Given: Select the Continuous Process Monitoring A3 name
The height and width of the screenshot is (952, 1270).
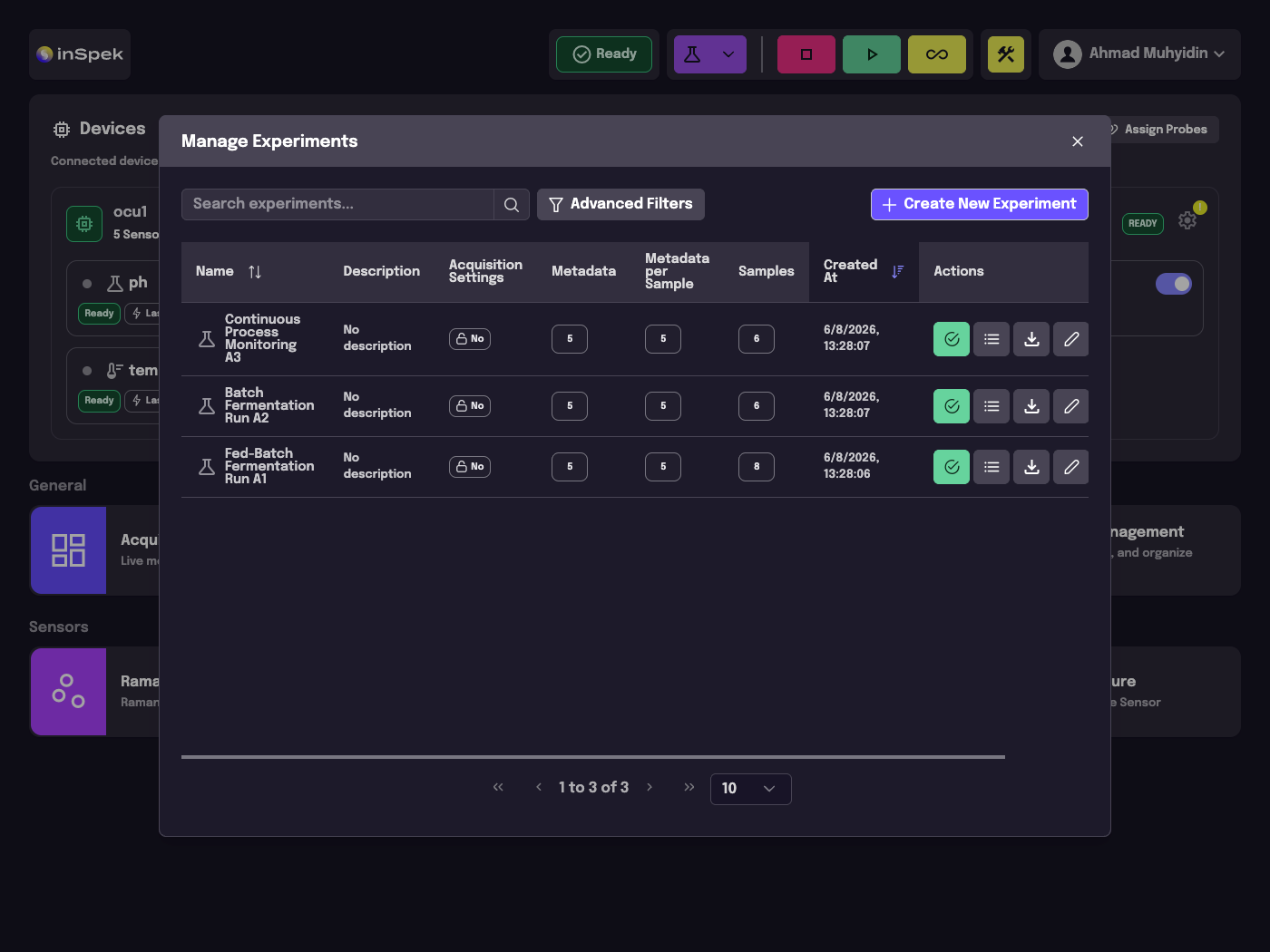Looking at the screenshot, I should tap(262, 339).
